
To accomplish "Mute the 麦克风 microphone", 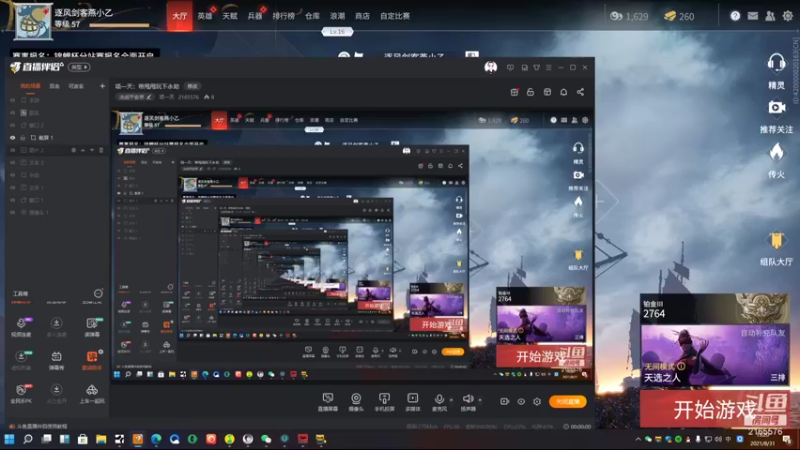I will click(x=439, y=398).
